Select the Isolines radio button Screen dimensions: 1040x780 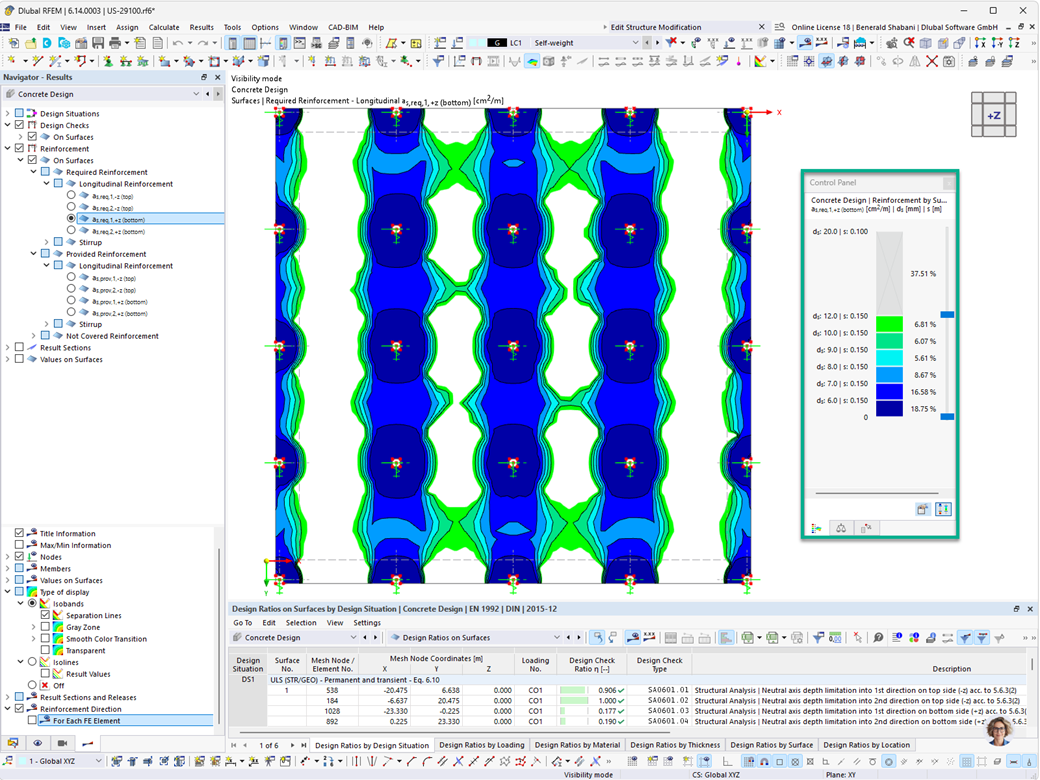tap(32, 662)
